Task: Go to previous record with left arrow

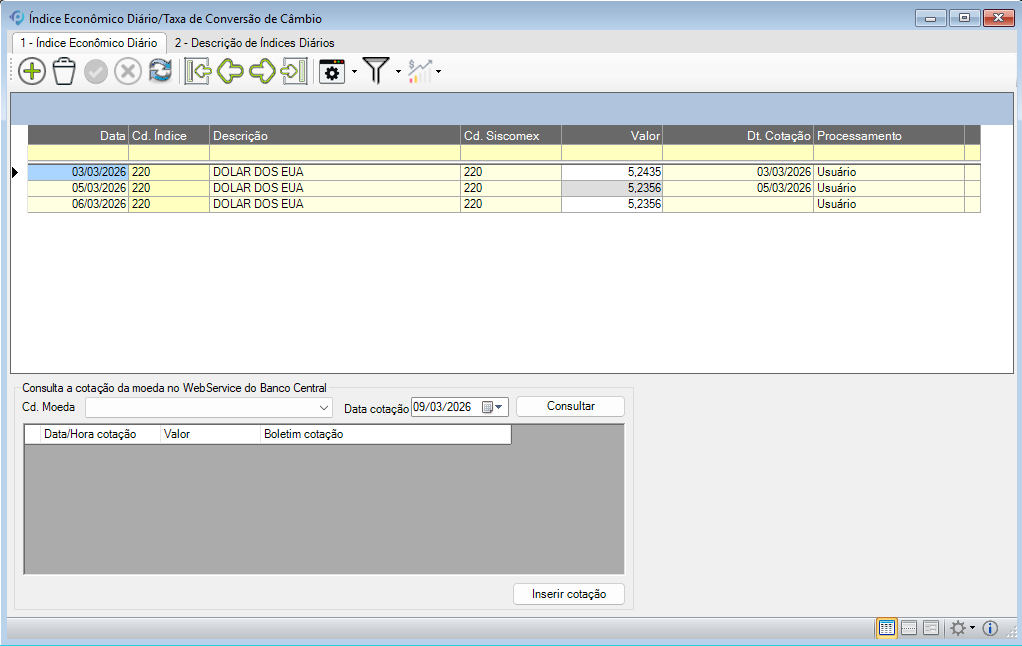Action: click(x=230, y=71)
